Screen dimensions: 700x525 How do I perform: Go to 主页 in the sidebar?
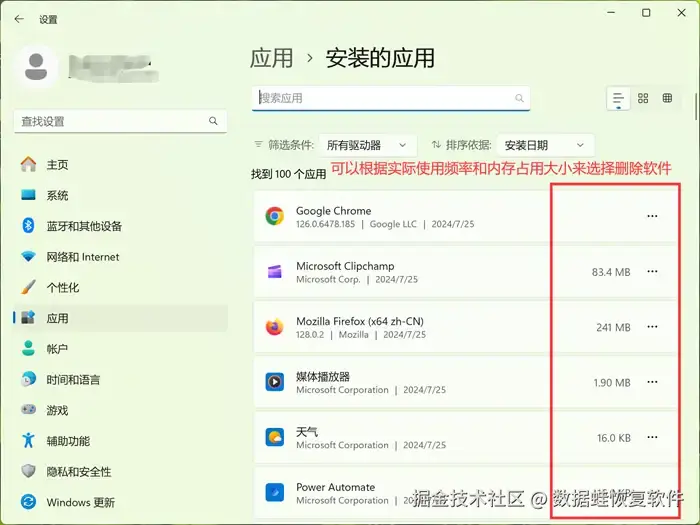[x=121, y=165]
